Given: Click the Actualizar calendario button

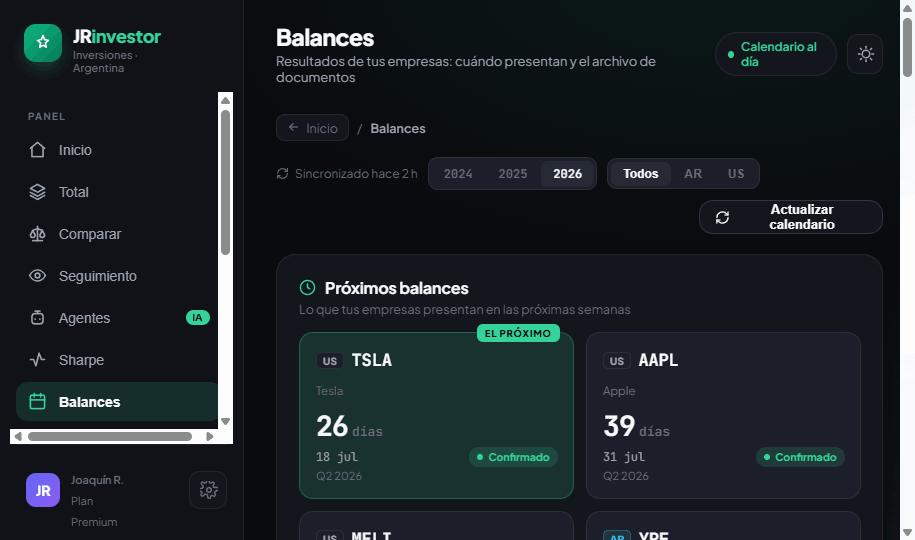Looking at the screenshot, I should click(x=791, y=217).
